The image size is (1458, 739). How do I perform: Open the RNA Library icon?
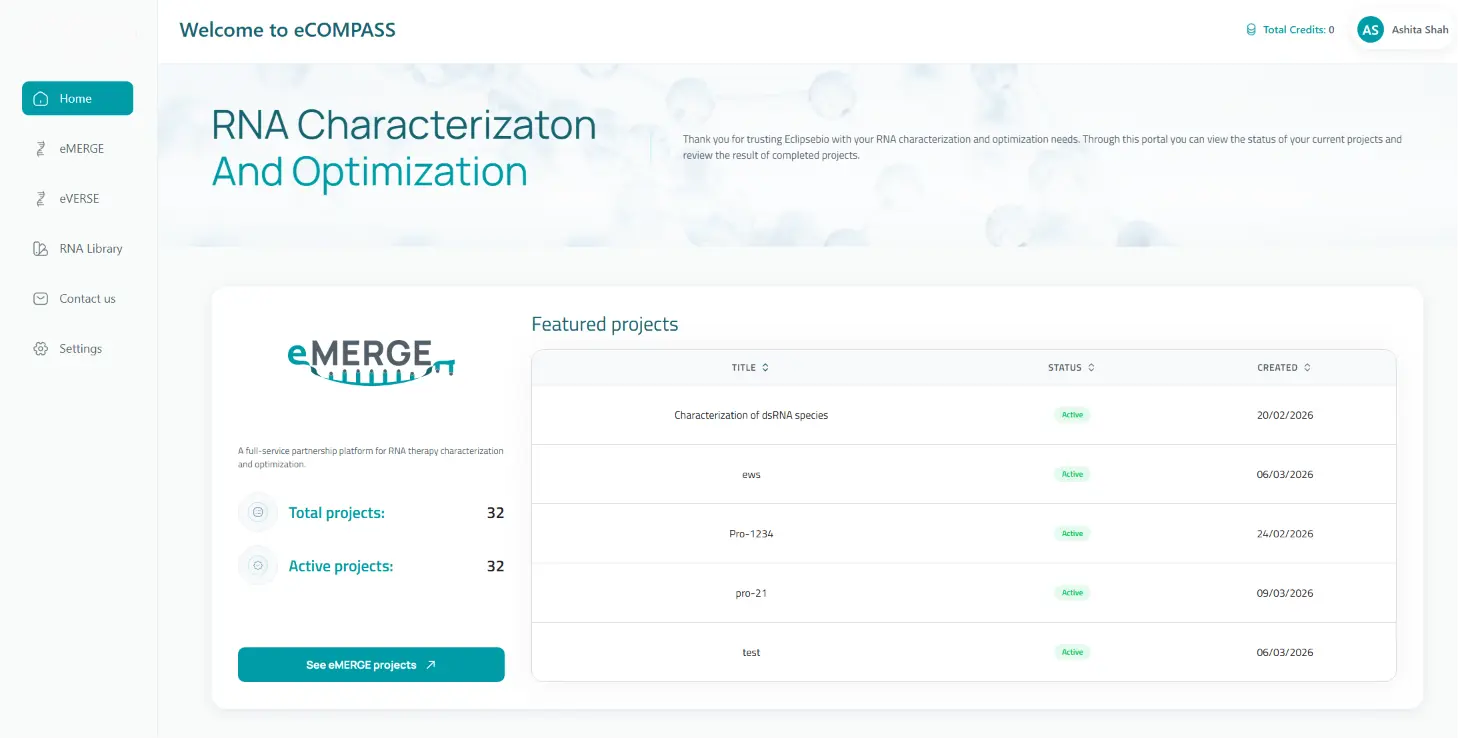coord(41,249)
